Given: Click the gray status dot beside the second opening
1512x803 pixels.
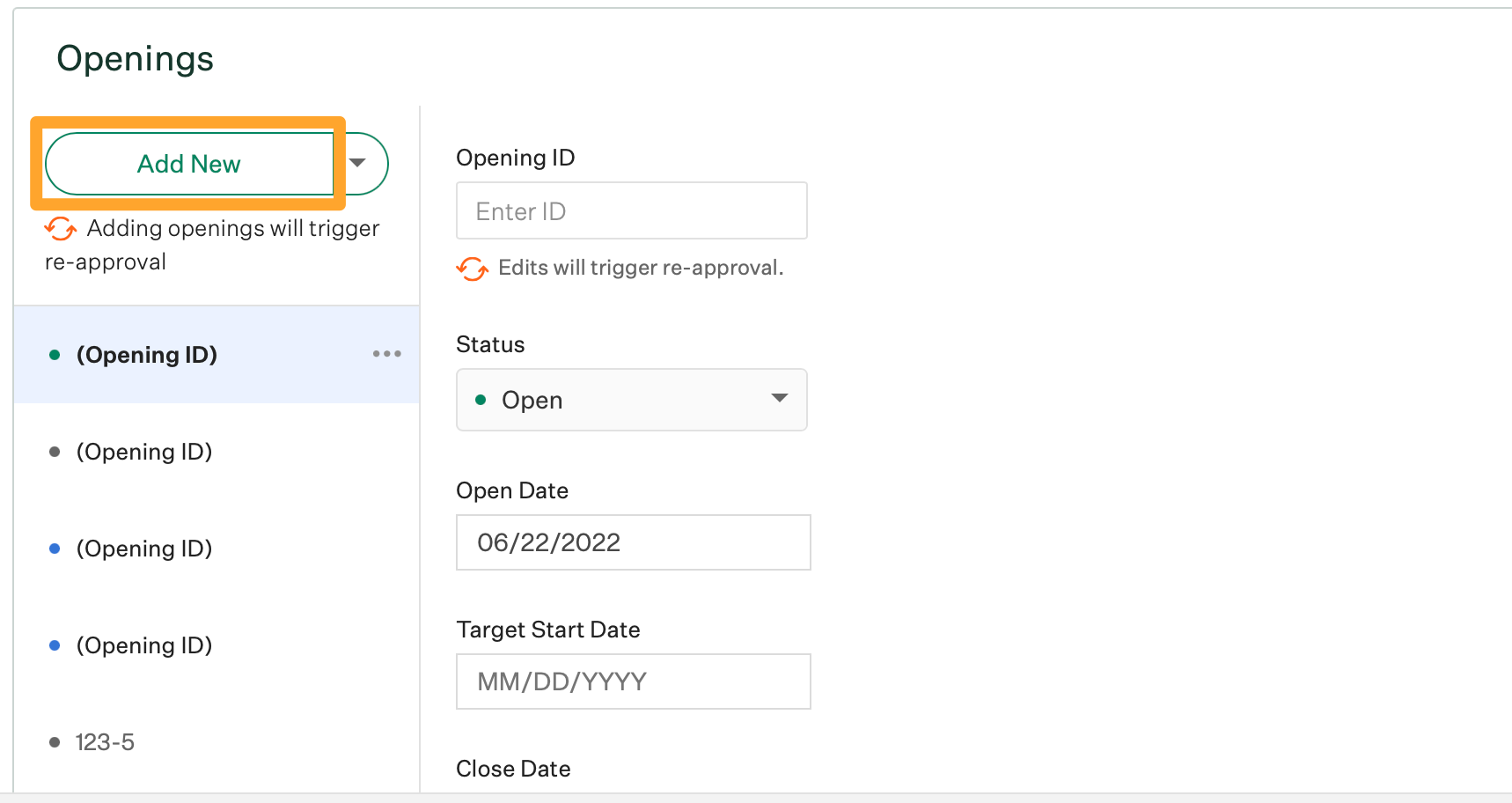Looking at the screenshot, I should pos(55,451).
